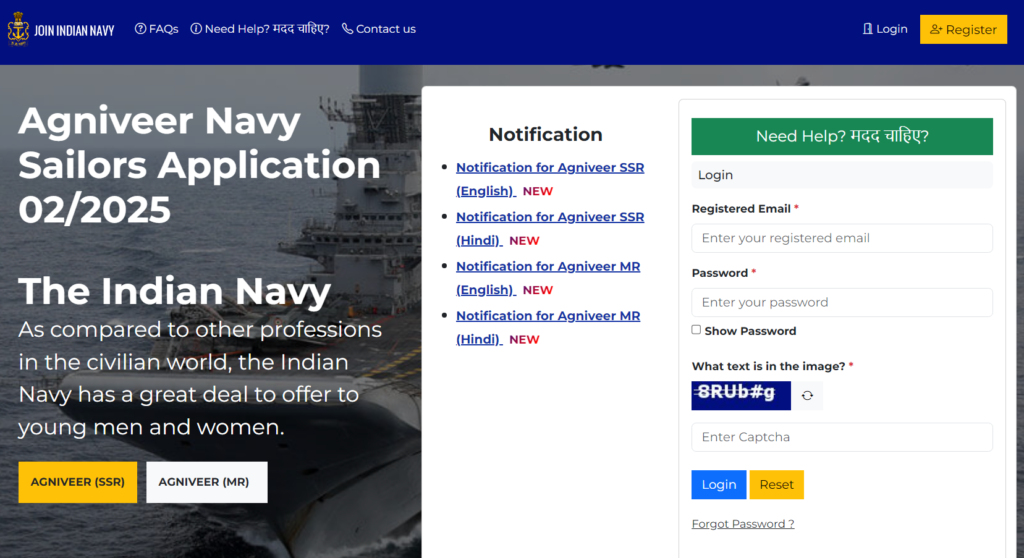
Task: Open Agniveer SSR Hindi notification
Action: click(550, 229)
